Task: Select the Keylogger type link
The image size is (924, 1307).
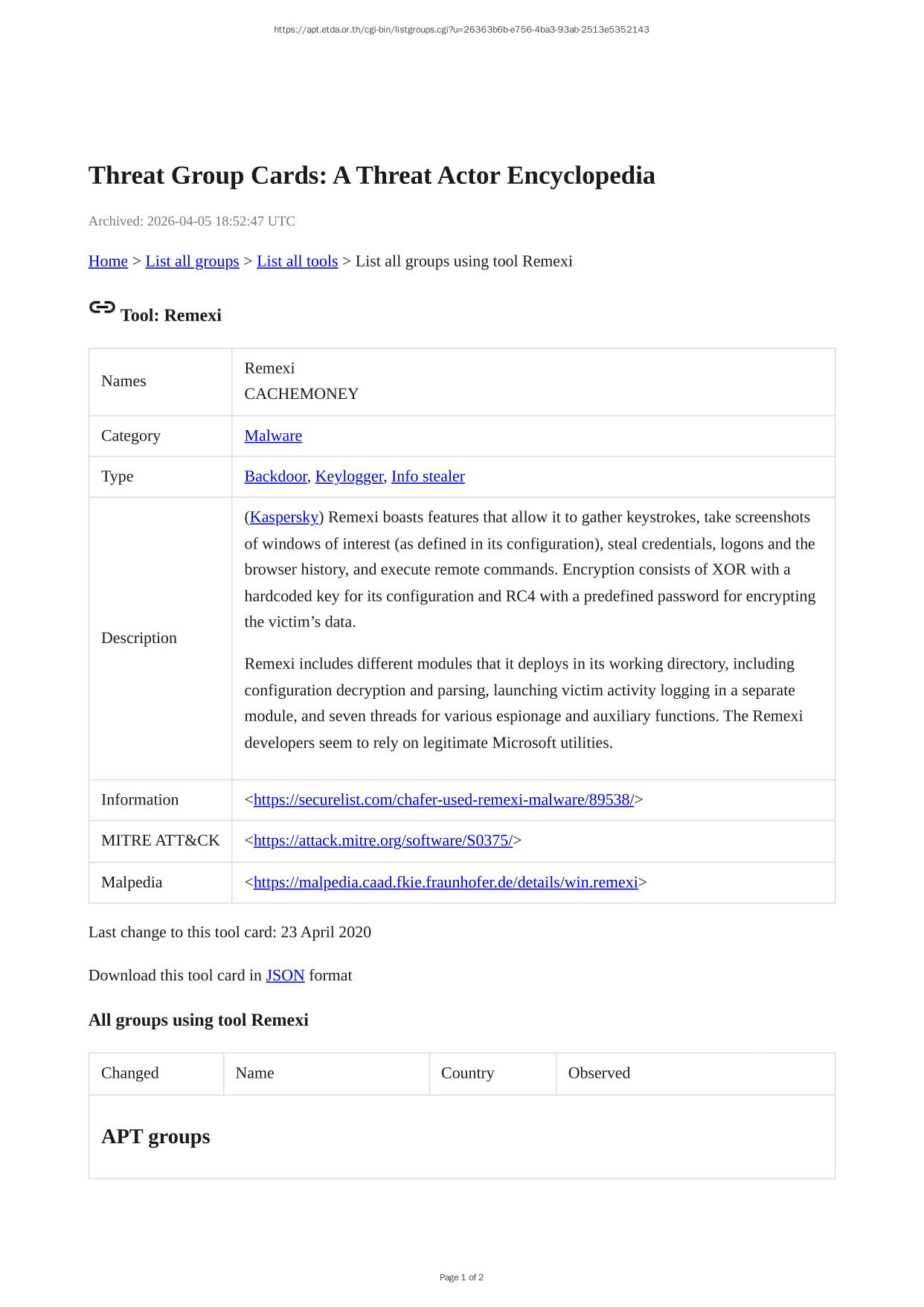Action: pyautogui.click(x=349, y=476)
